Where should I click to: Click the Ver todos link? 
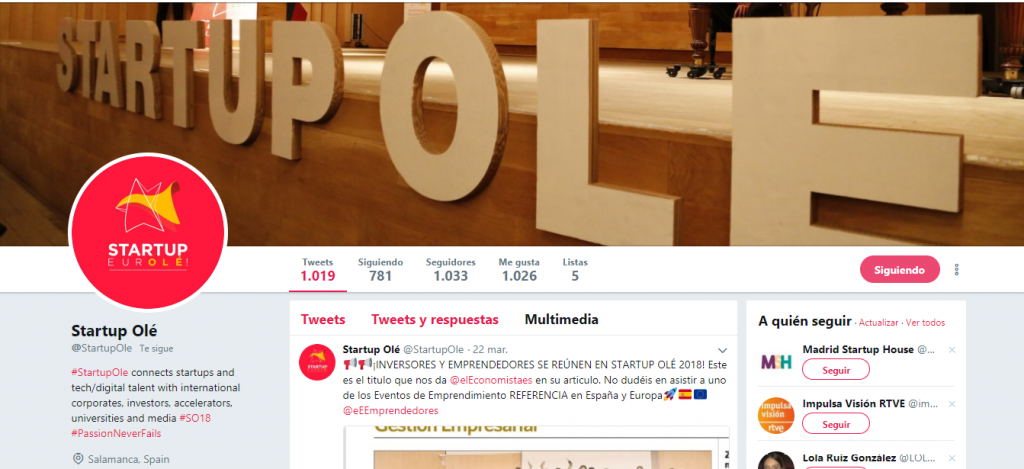(925, 323)
